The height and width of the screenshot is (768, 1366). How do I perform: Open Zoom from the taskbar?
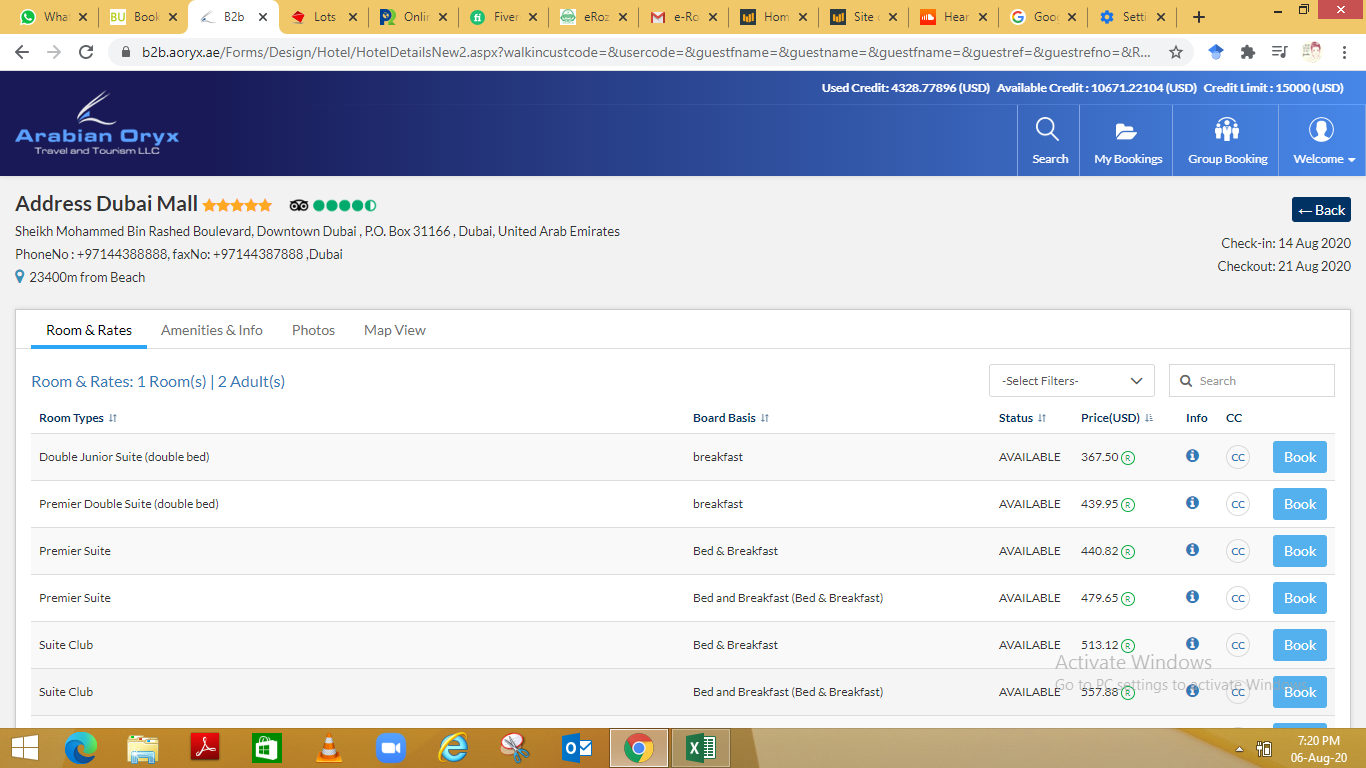point(390,748)
